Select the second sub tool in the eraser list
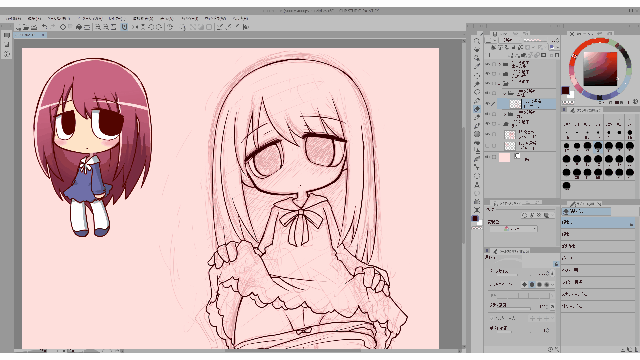Viewport: 640px width, 360px height. tap(598, 235)
